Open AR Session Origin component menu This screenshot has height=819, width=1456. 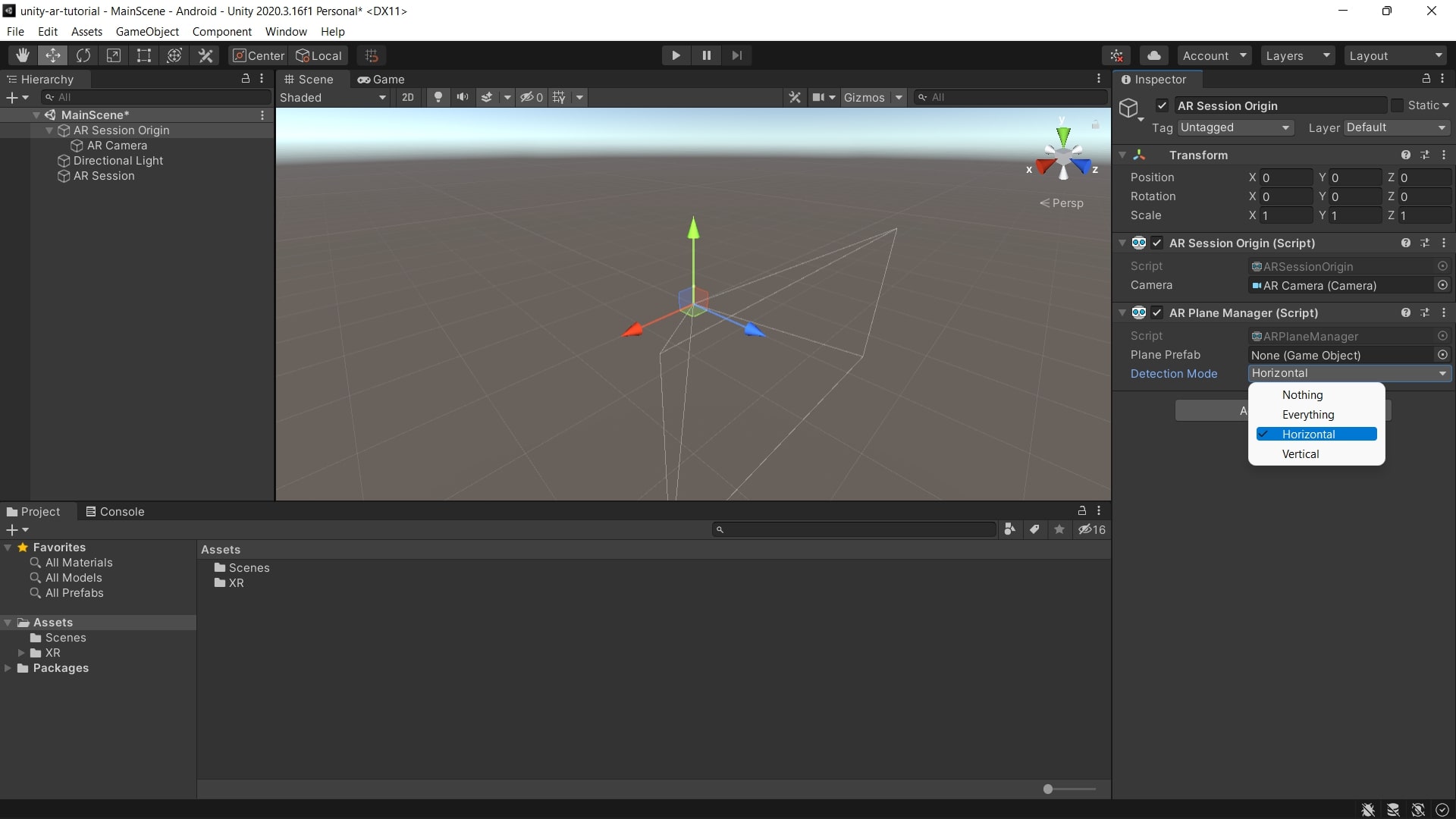(1444, 243)
